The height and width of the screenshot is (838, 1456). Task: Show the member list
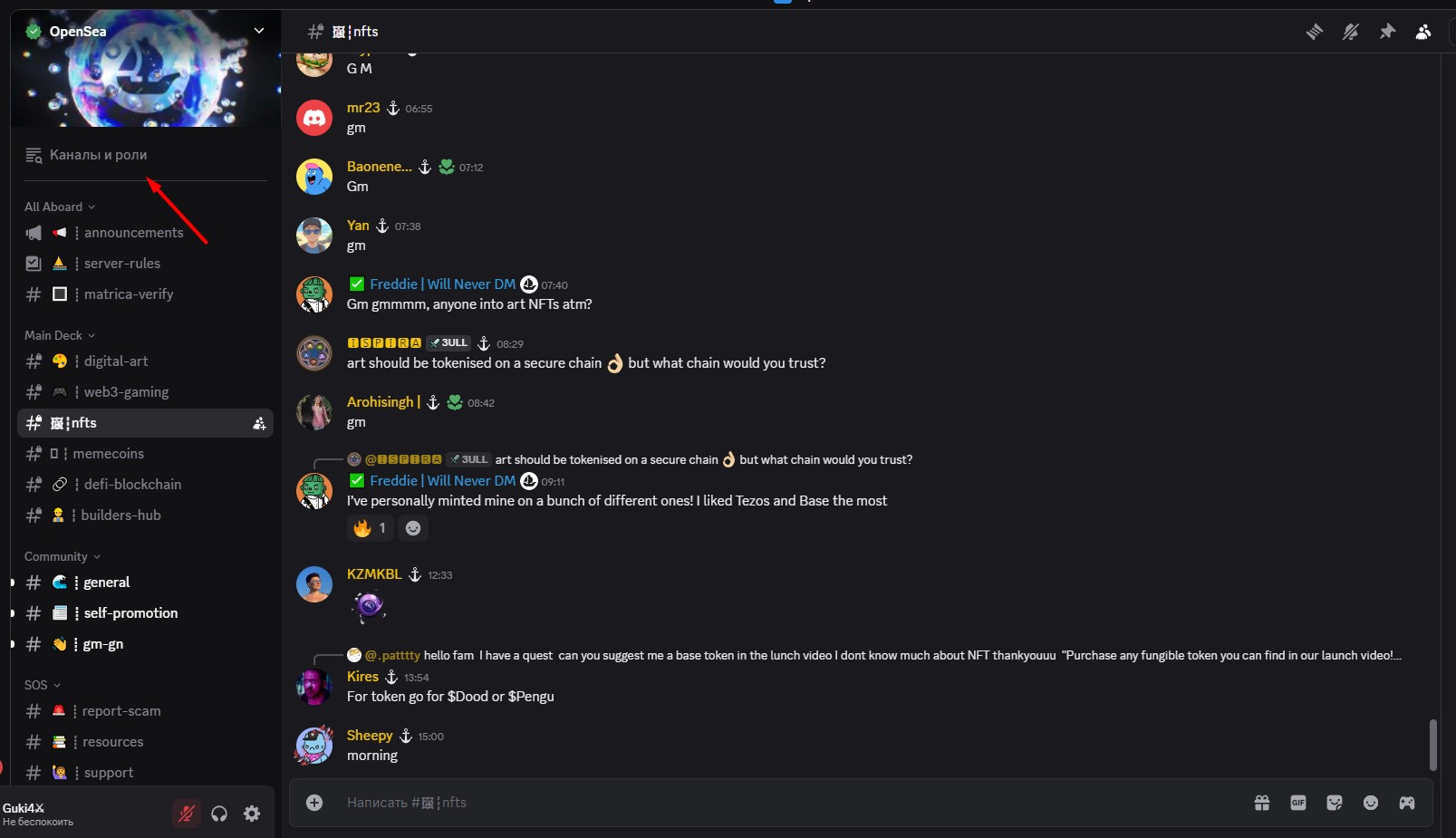click(x=1423, y=32)
